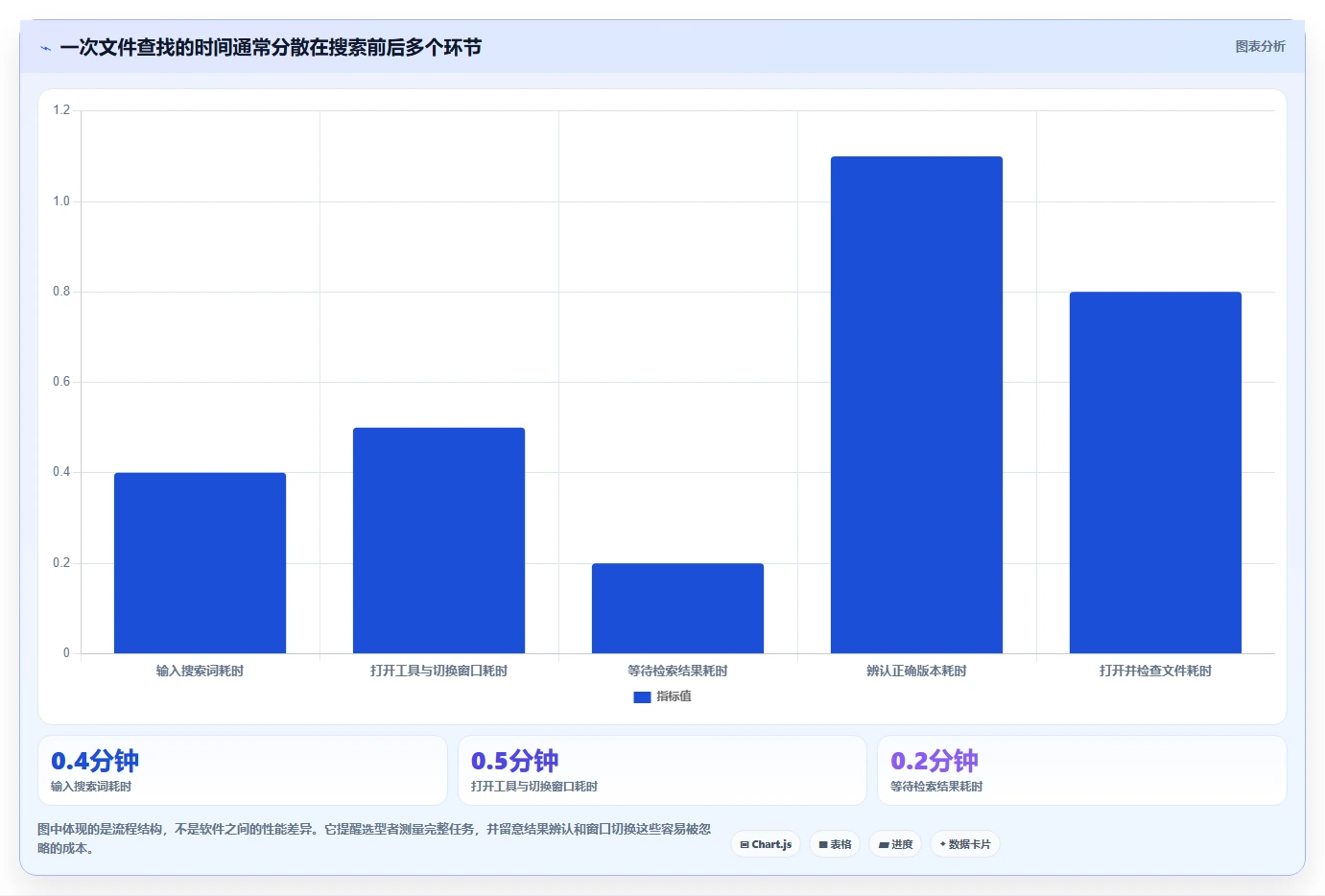Click the chart title 一次文件查找的时间通常分散在搜索前后多个环节
Screen dimensions: 1325x896
coord(271,48)
